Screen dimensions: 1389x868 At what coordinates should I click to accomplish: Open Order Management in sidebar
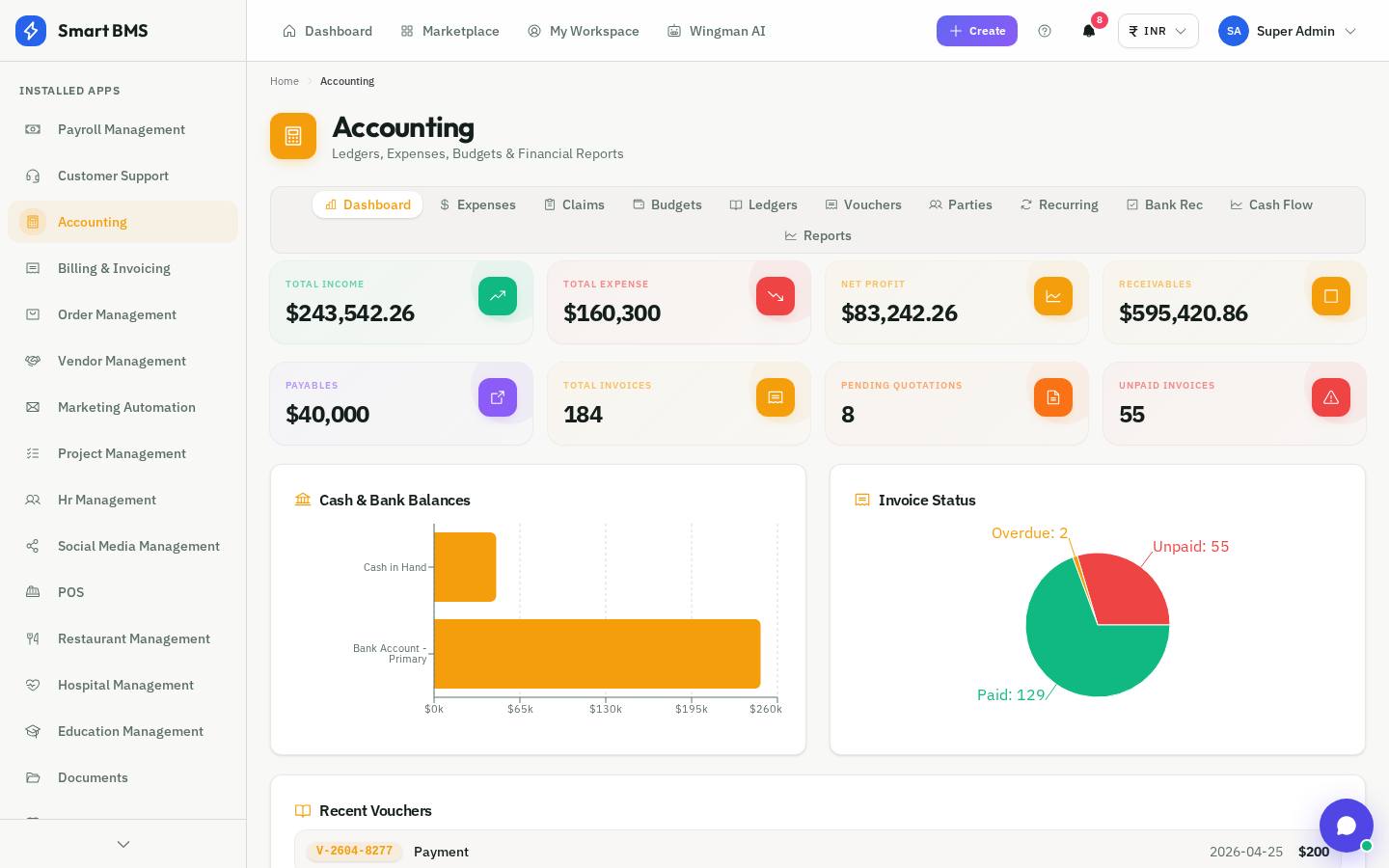tap(123, 314)
